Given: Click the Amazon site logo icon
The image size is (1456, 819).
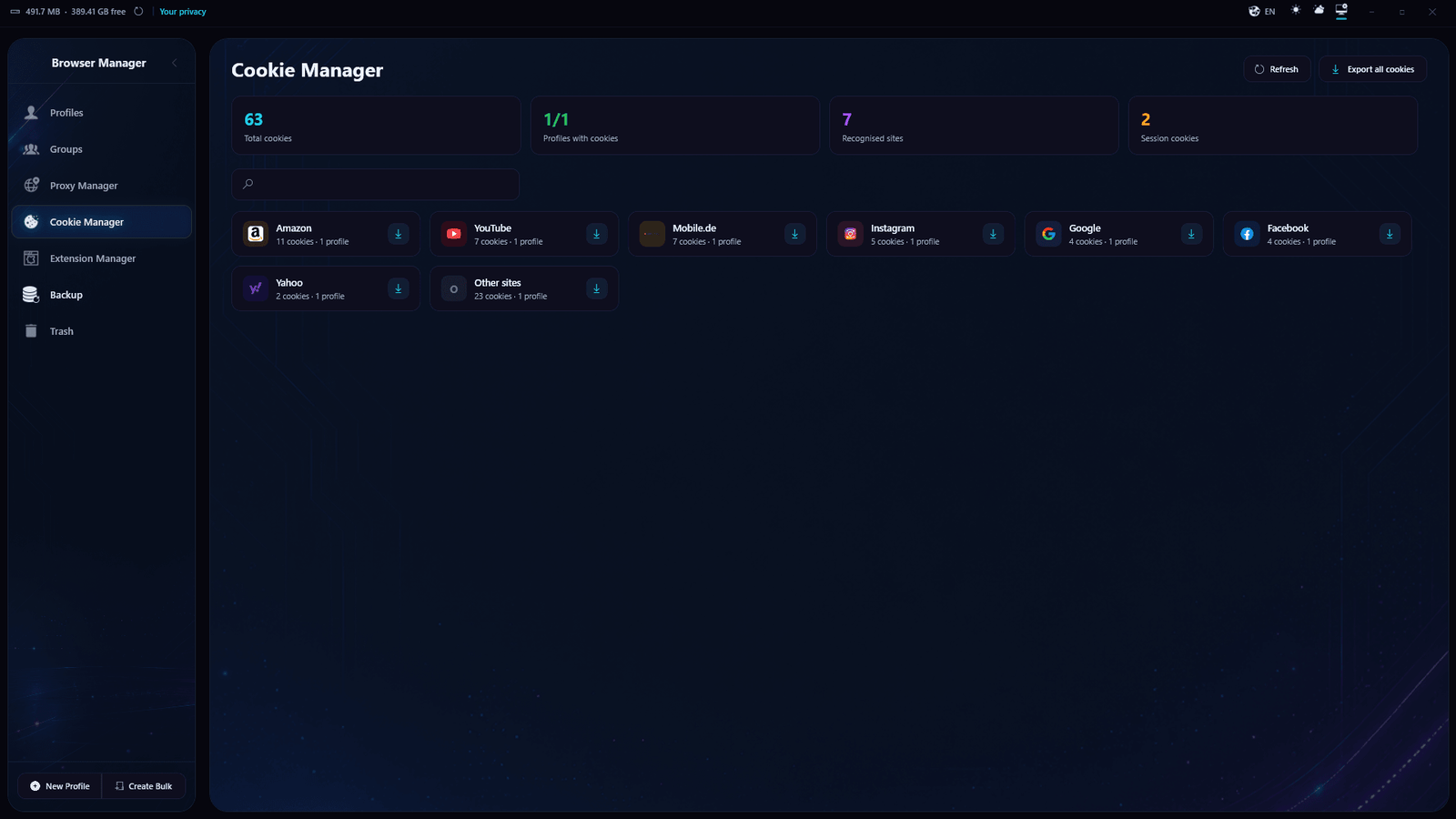Looking at the screenshot, I should 256,234.
